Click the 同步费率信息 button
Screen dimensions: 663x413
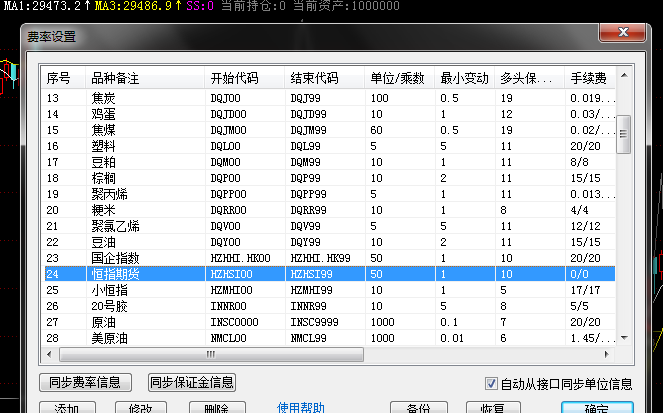pos(85,383)
